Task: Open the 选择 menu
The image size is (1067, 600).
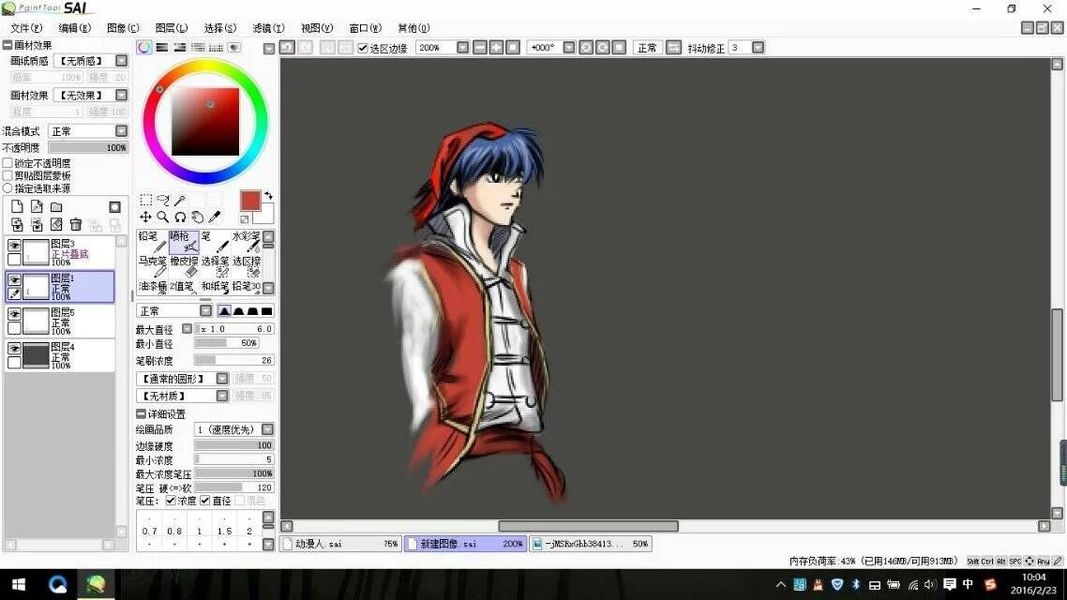Action: click(220, 28)
